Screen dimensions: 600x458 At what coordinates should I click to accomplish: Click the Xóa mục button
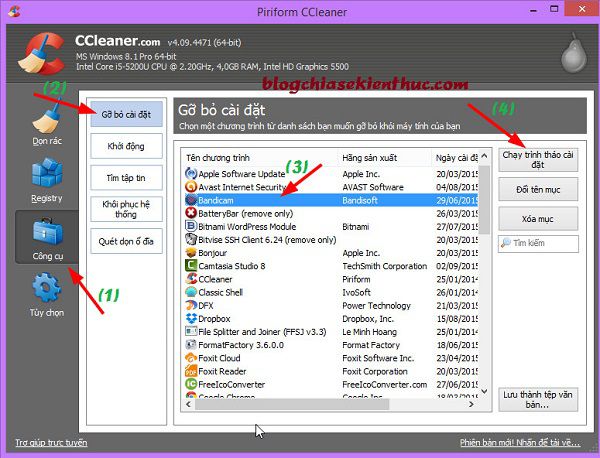pyautogui.click(x=538, y=219)
